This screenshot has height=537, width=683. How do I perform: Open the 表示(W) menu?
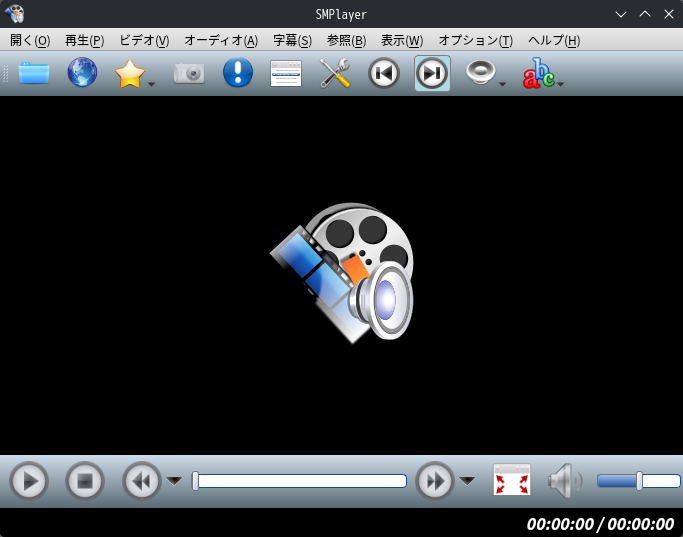402,41
